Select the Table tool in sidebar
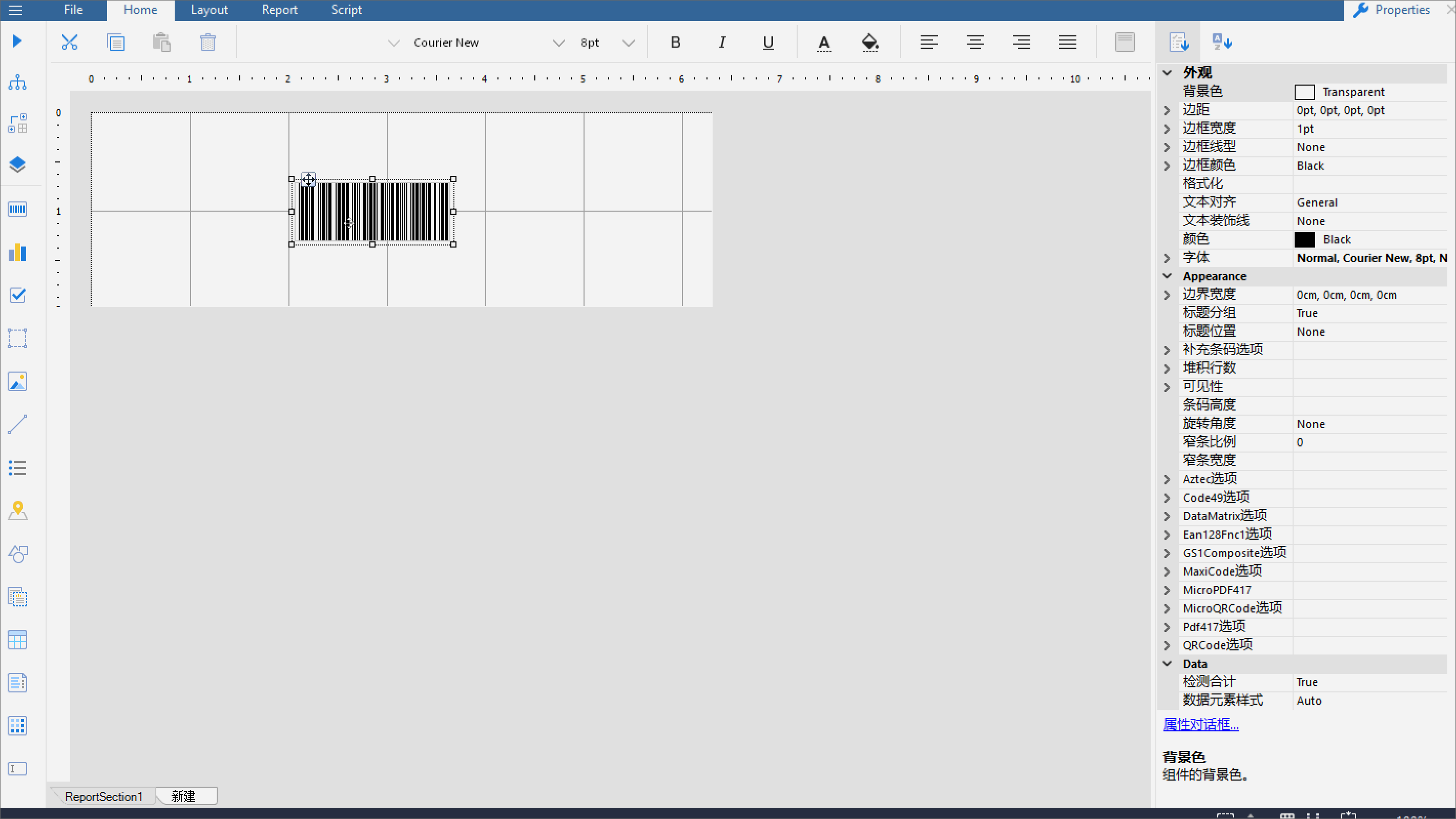This screenshot has width=1456, height=819. (17, 640)
